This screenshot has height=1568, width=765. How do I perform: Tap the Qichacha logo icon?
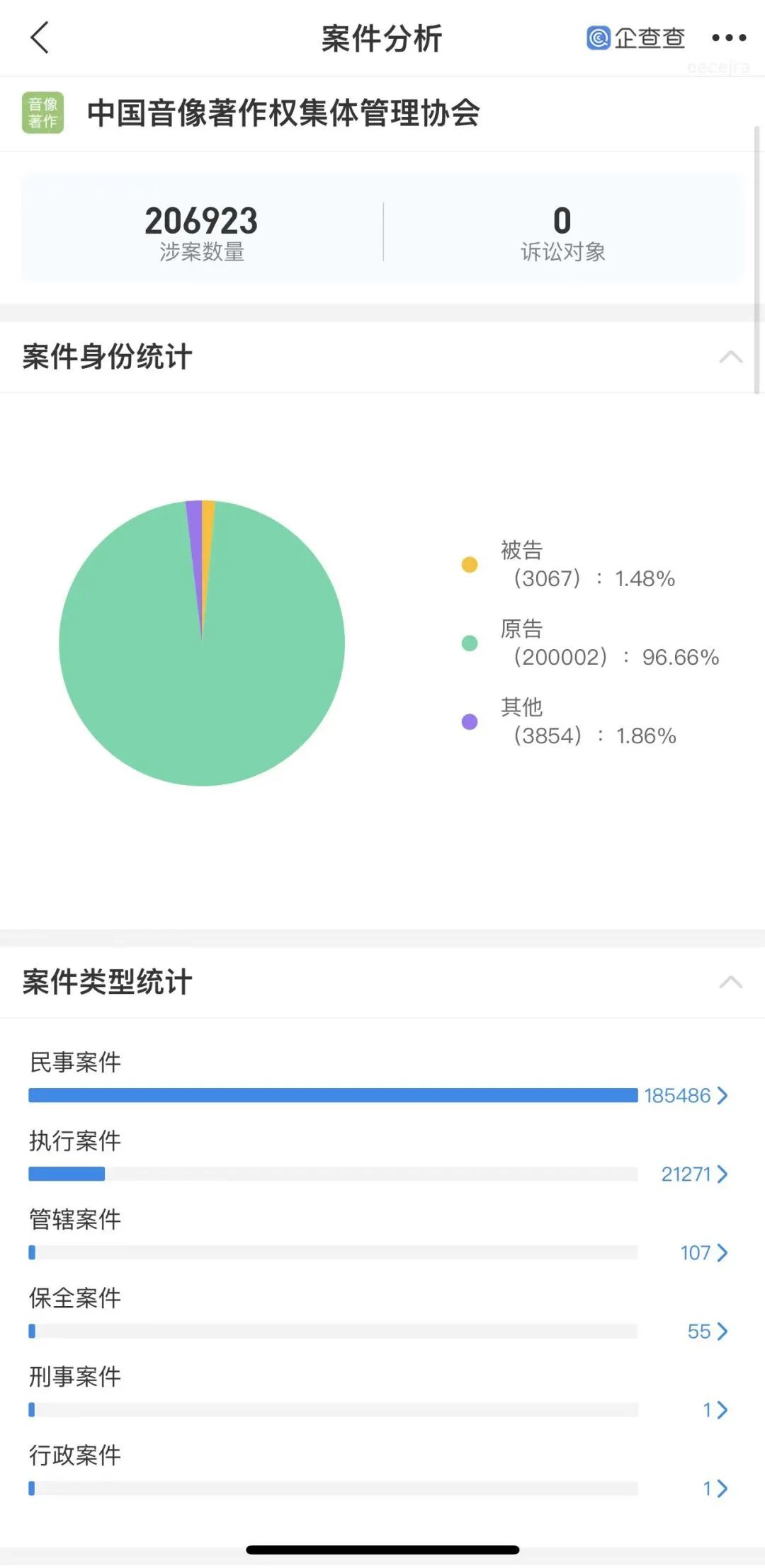tap(599, 38)
